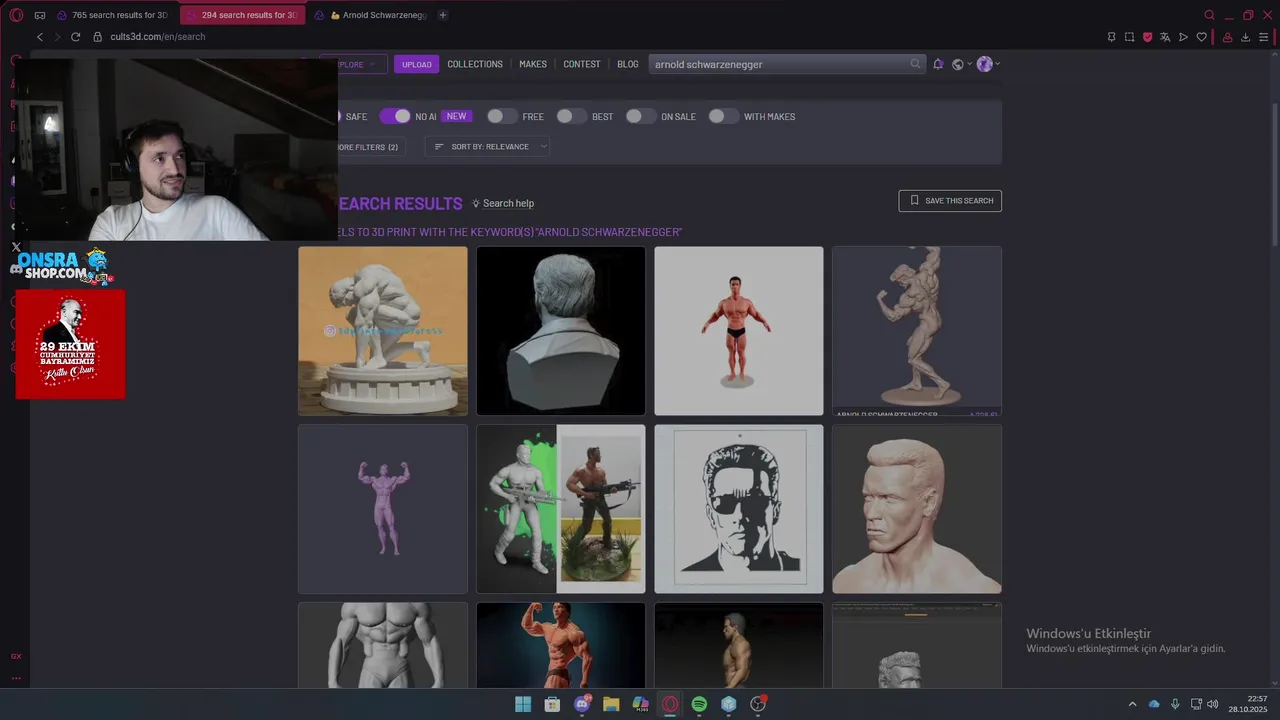Add page to bookmarks with heart icon
The height and width of the screenshot is (720, 1280).
[1201, 37]
